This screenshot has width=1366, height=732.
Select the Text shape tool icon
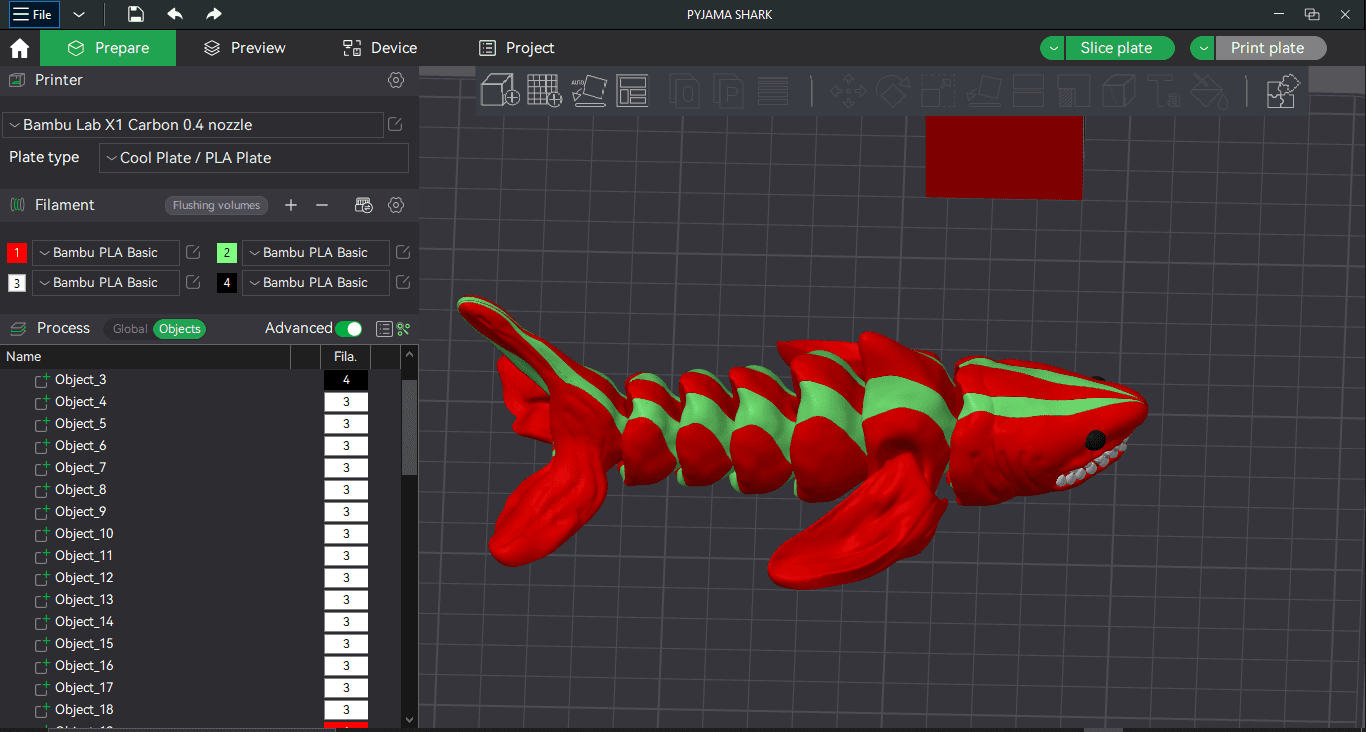click(1164, 91)
